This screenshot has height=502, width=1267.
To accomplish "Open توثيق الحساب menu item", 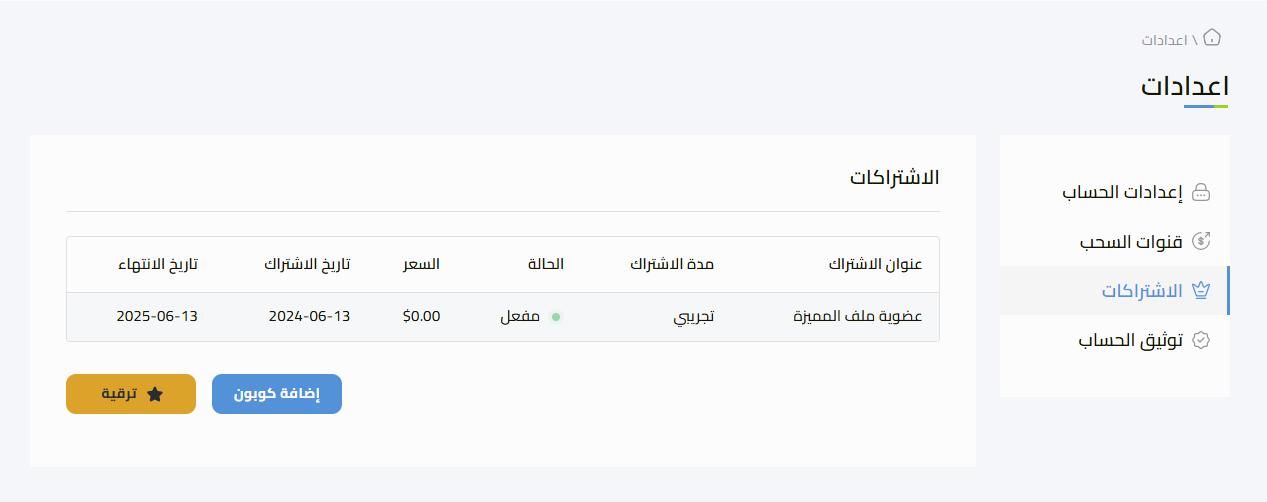I will click(1115, 341).
